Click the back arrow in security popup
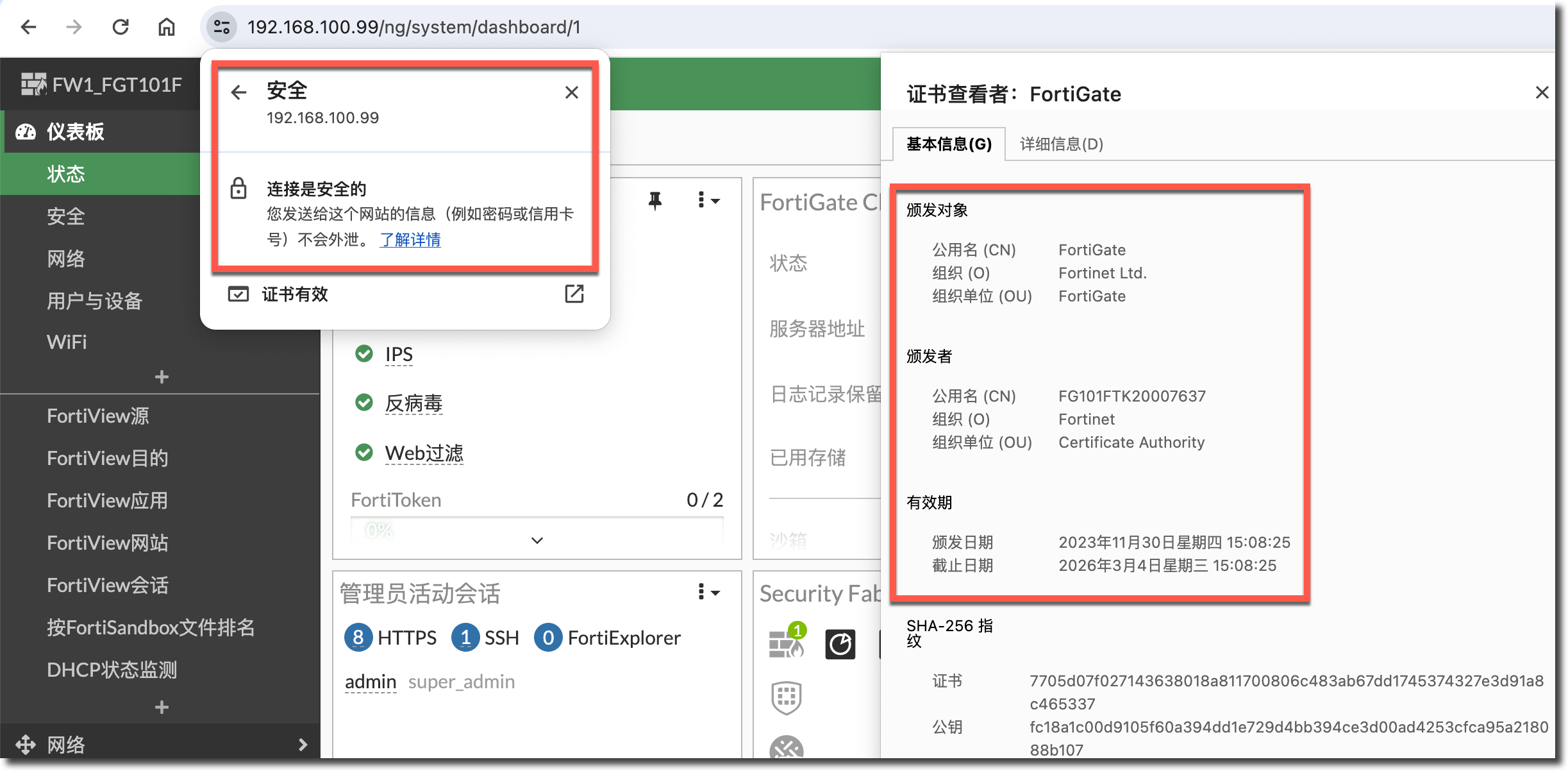Screen dimensions: 1568x771 pyautogui.click(x=238, y=92)
